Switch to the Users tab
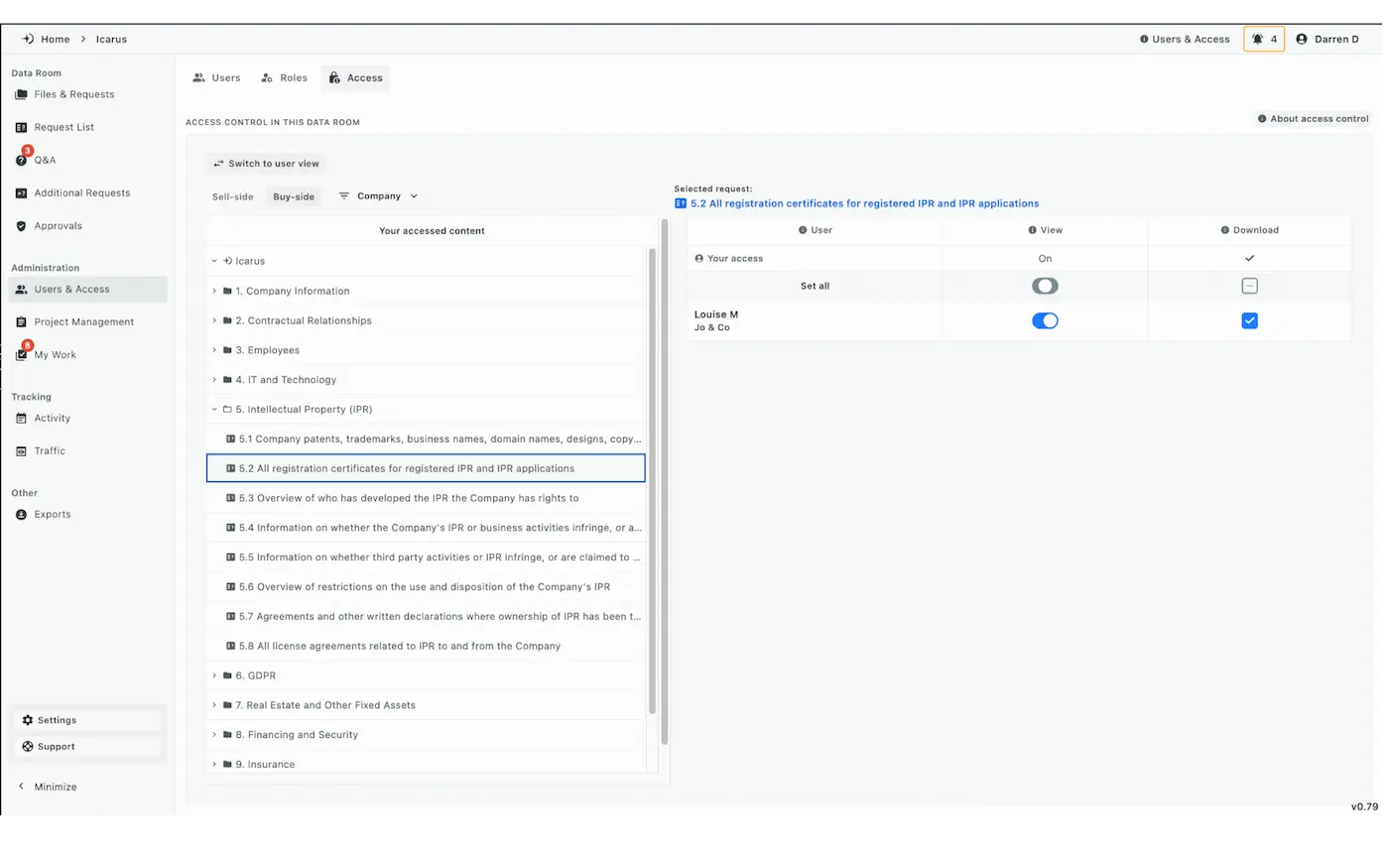The image size is (1389, 868). pyautogui.click(x=216, y=77)
